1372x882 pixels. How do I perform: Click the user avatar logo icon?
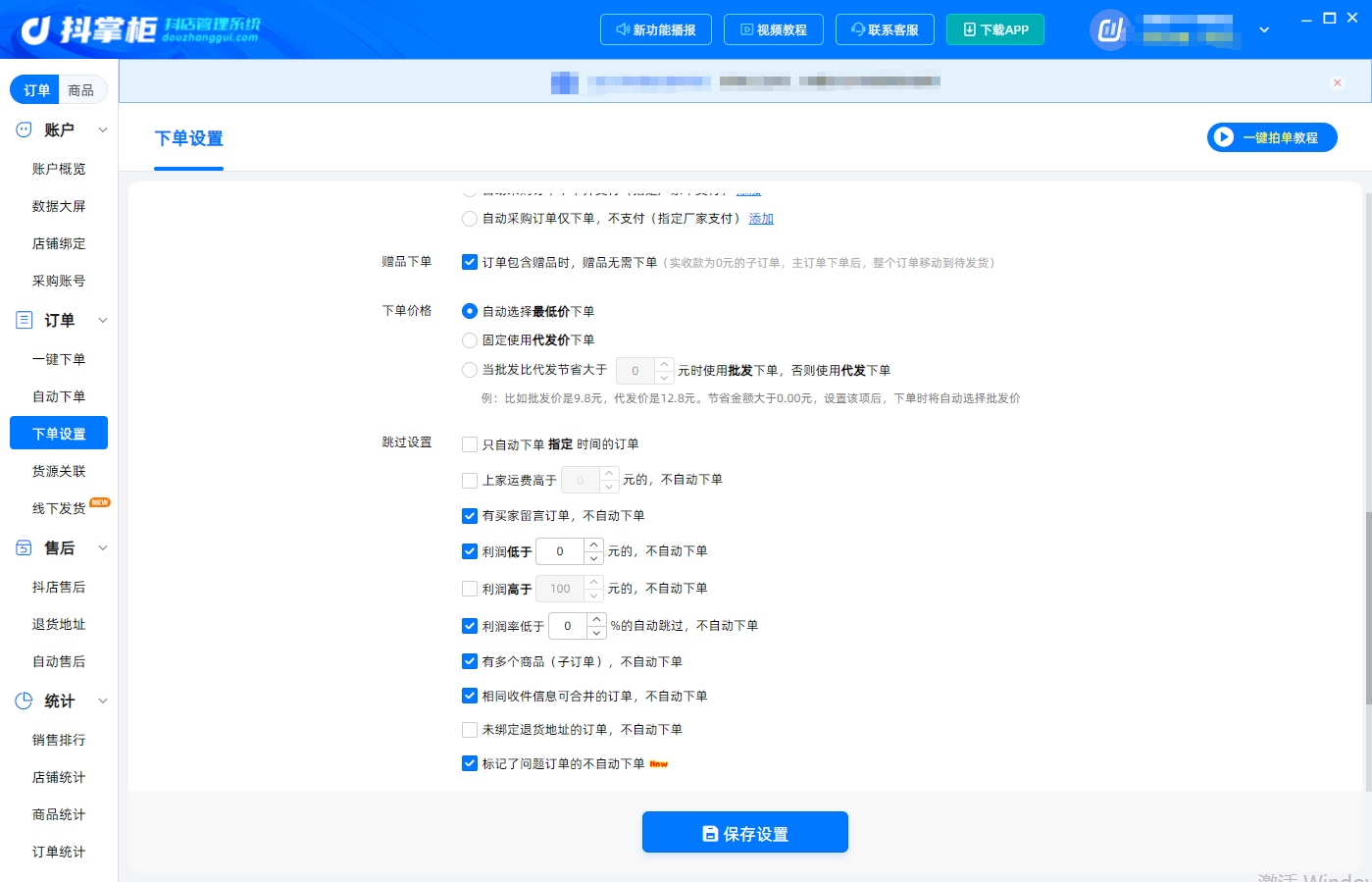click(x=1109, y=29)
